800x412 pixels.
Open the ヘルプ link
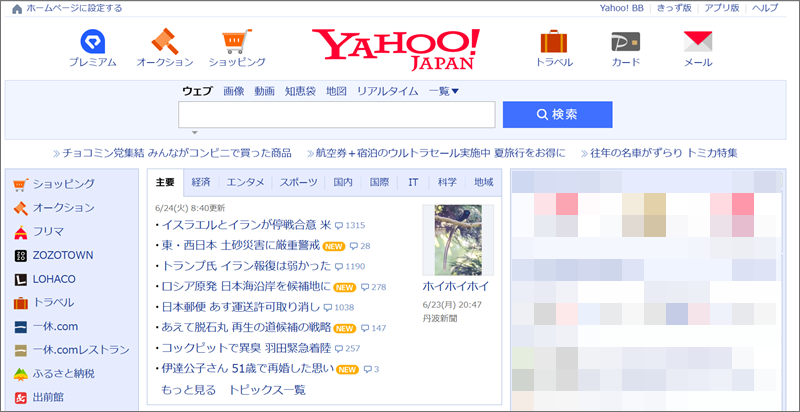(x=765, y=8)
